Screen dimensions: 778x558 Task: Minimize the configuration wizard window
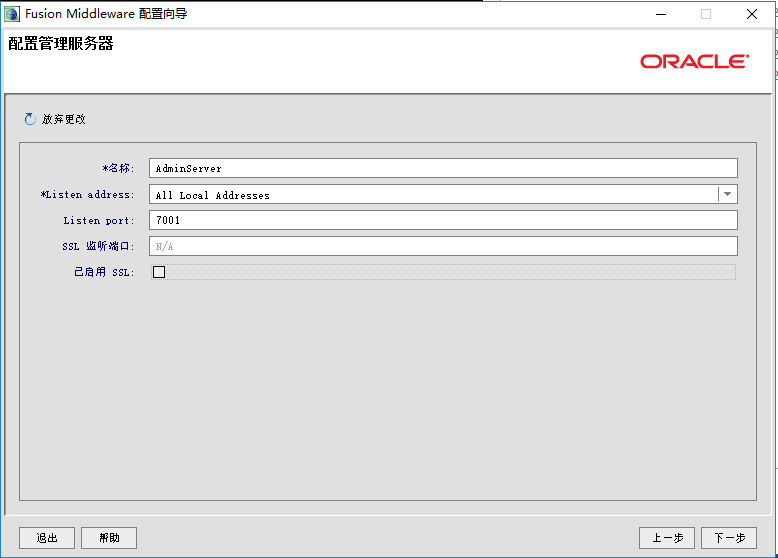point(661,14)
